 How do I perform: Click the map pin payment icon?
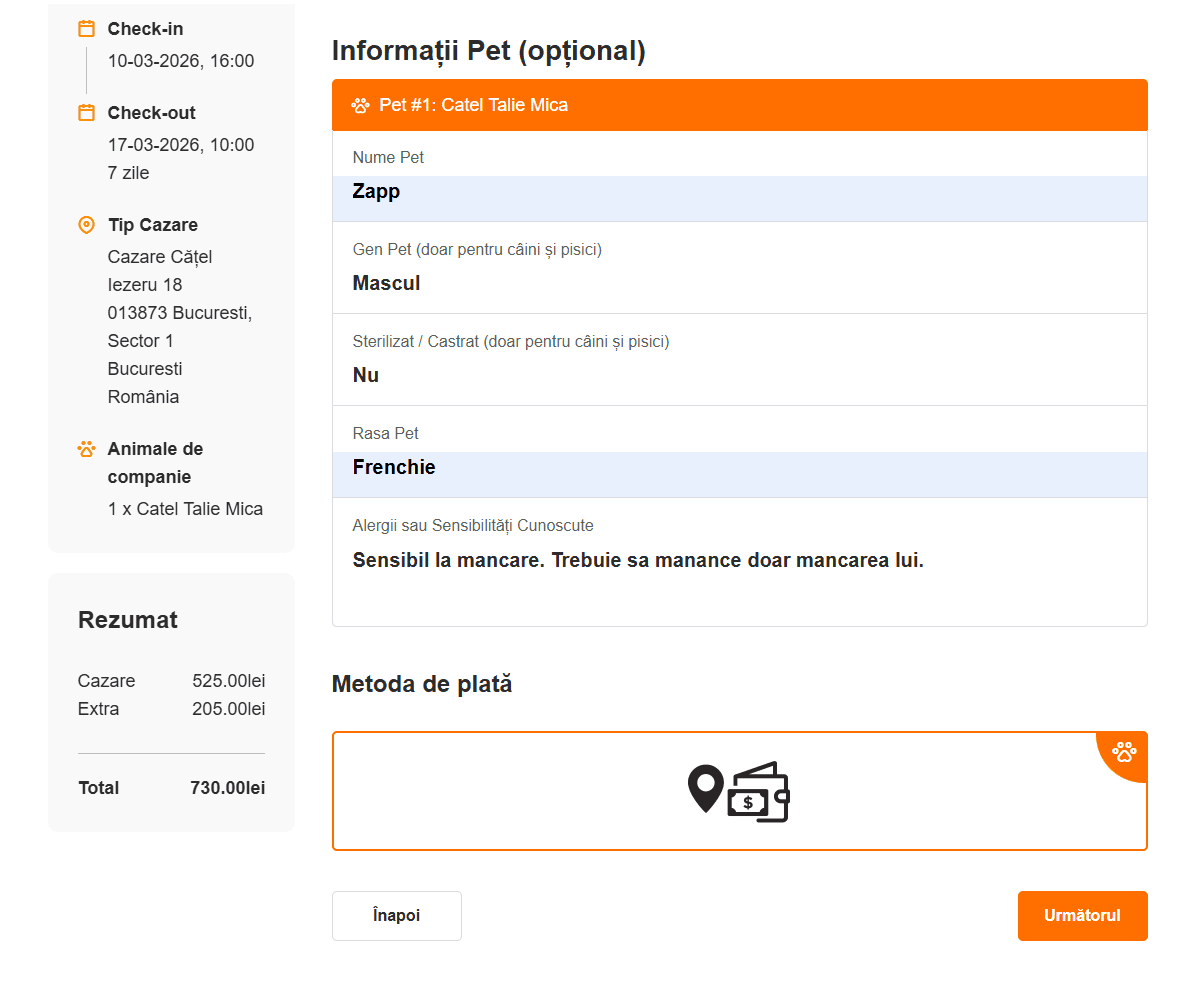click(x=706, y=789)
